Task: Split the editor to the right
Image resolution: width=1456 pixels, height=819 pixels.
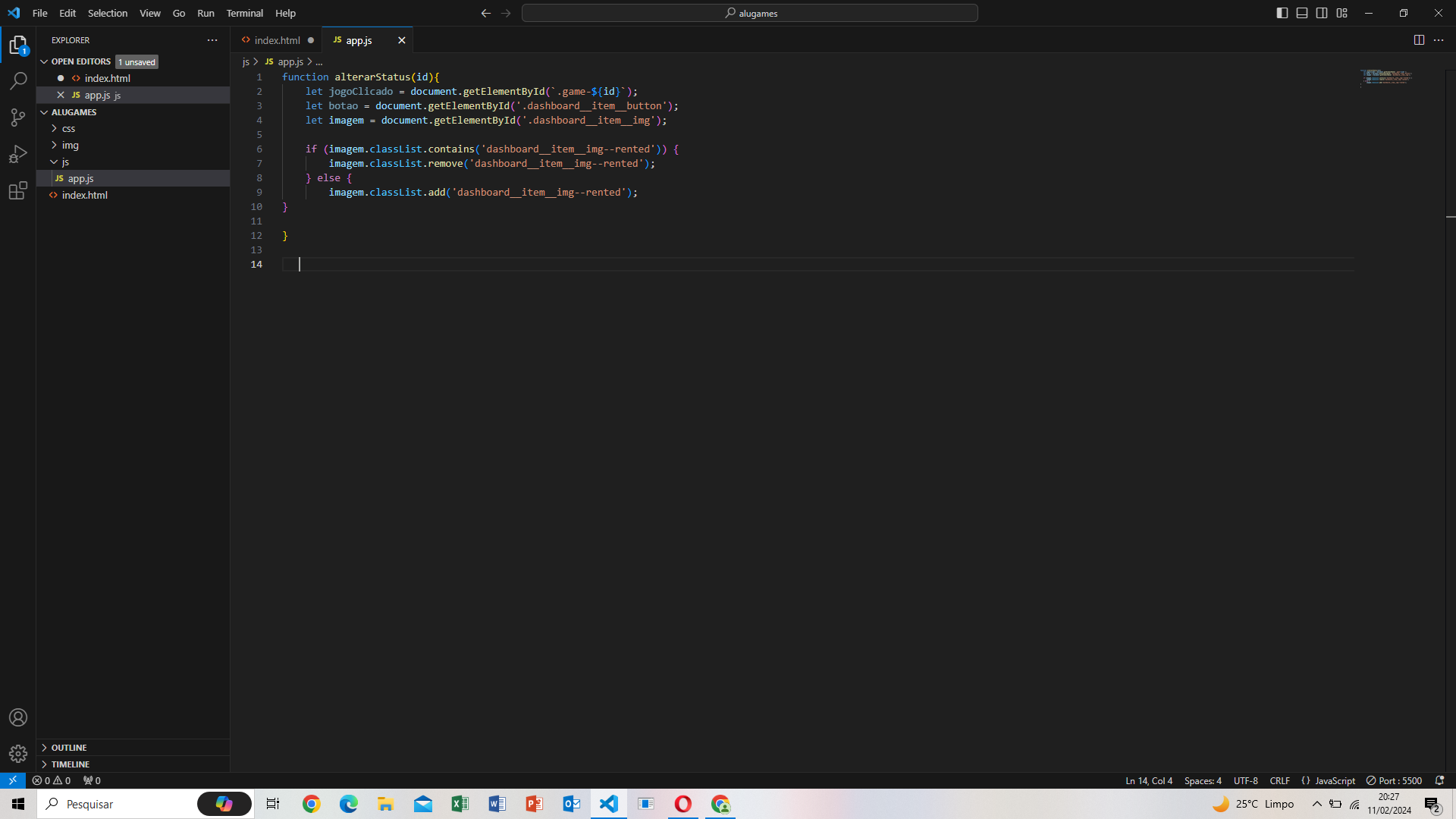Action: point(1419,40)
